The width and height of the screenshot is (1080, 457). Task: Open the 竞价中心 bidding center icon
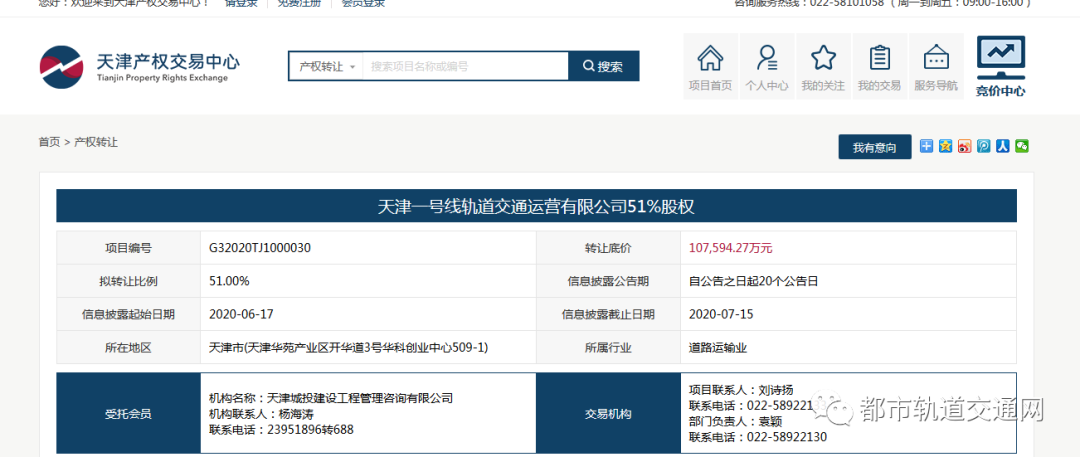coord(1000,67)
